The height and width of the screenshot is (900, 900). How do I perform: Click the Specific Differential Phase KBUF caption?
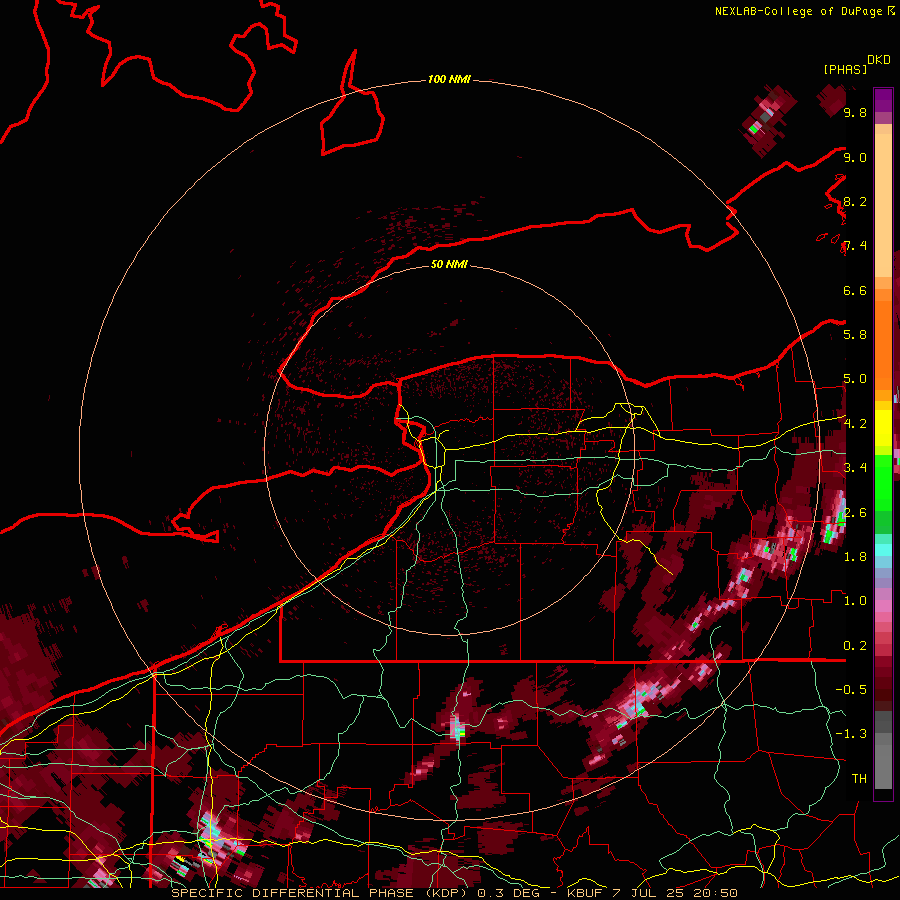click(x=454, y=893)
